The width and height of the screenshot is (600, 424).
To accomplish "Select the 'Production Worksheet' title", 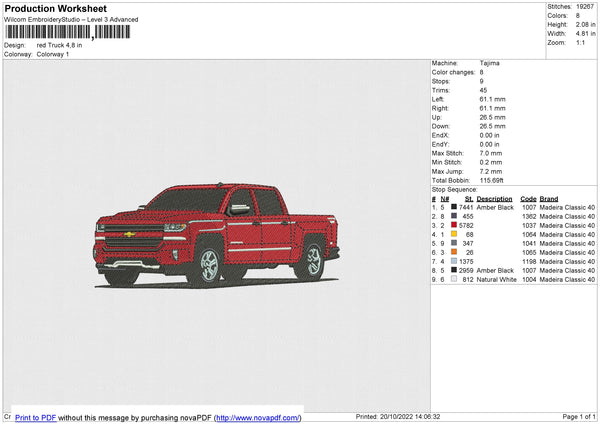I will (55, 8).
